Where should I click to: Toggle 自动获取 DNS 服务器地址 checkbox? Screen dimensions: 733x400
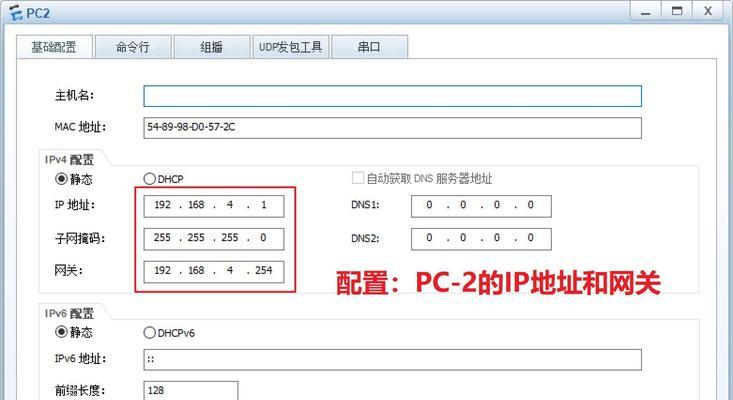pyautogui.click(x=358, y=178)
